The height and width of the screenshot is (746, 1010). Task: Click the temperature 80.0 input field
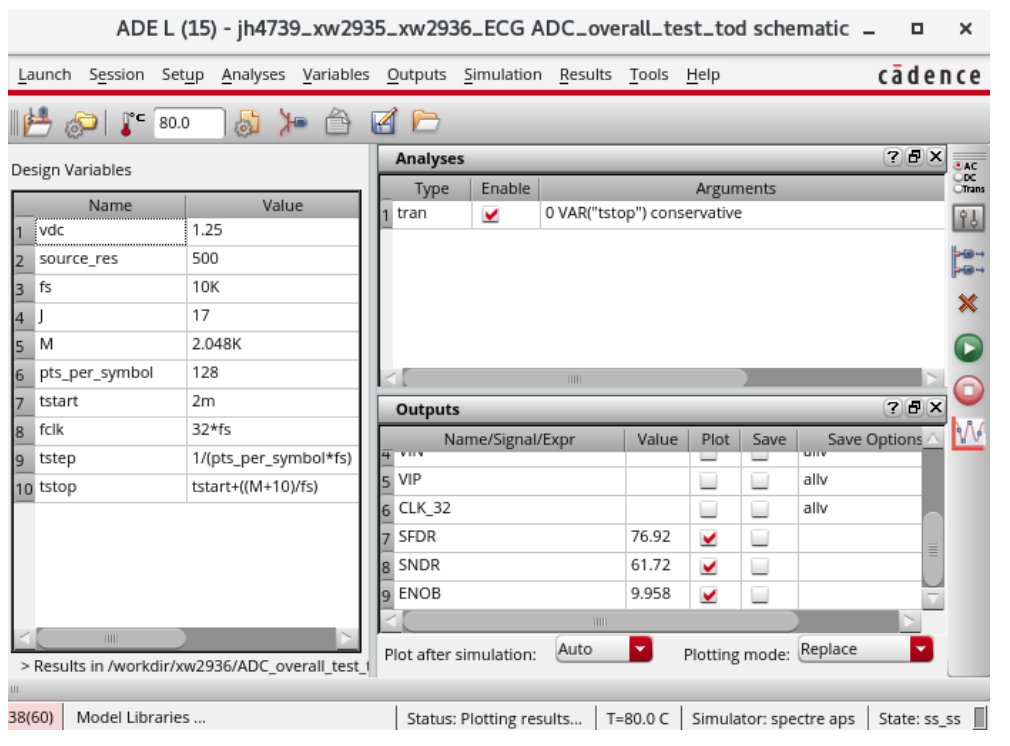(187, 123)
